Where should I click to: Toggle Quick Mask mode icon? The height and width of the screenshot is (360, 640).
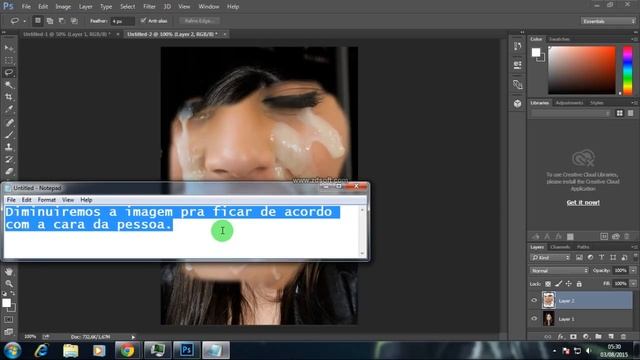(9, 320)
